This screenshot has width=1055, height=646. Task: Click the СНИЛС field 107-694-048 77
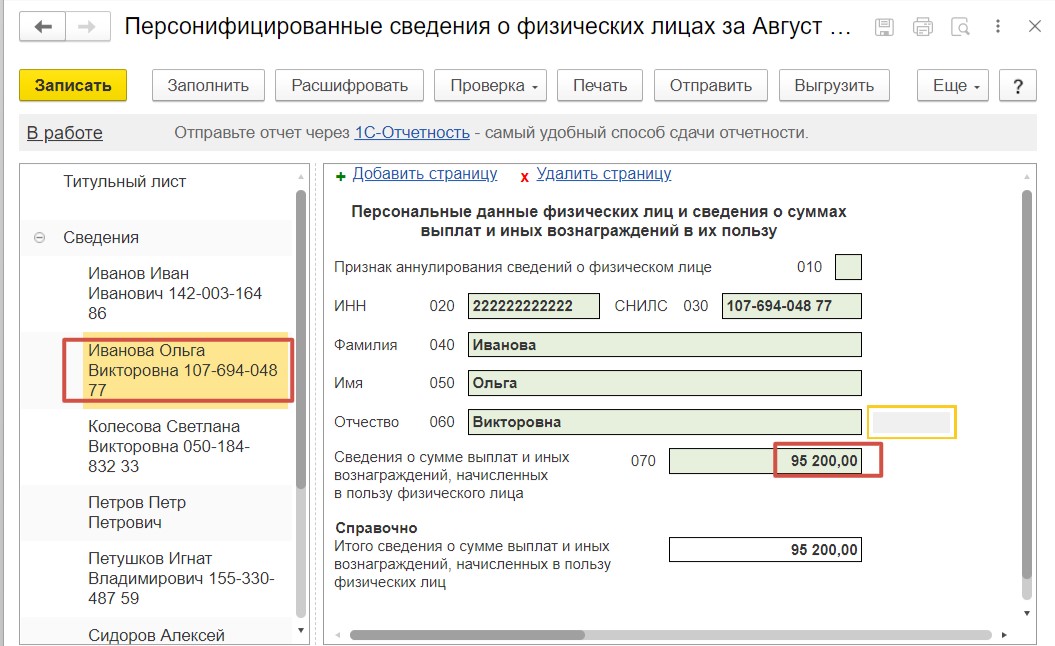pyautogui.click(x=791, y=306)
